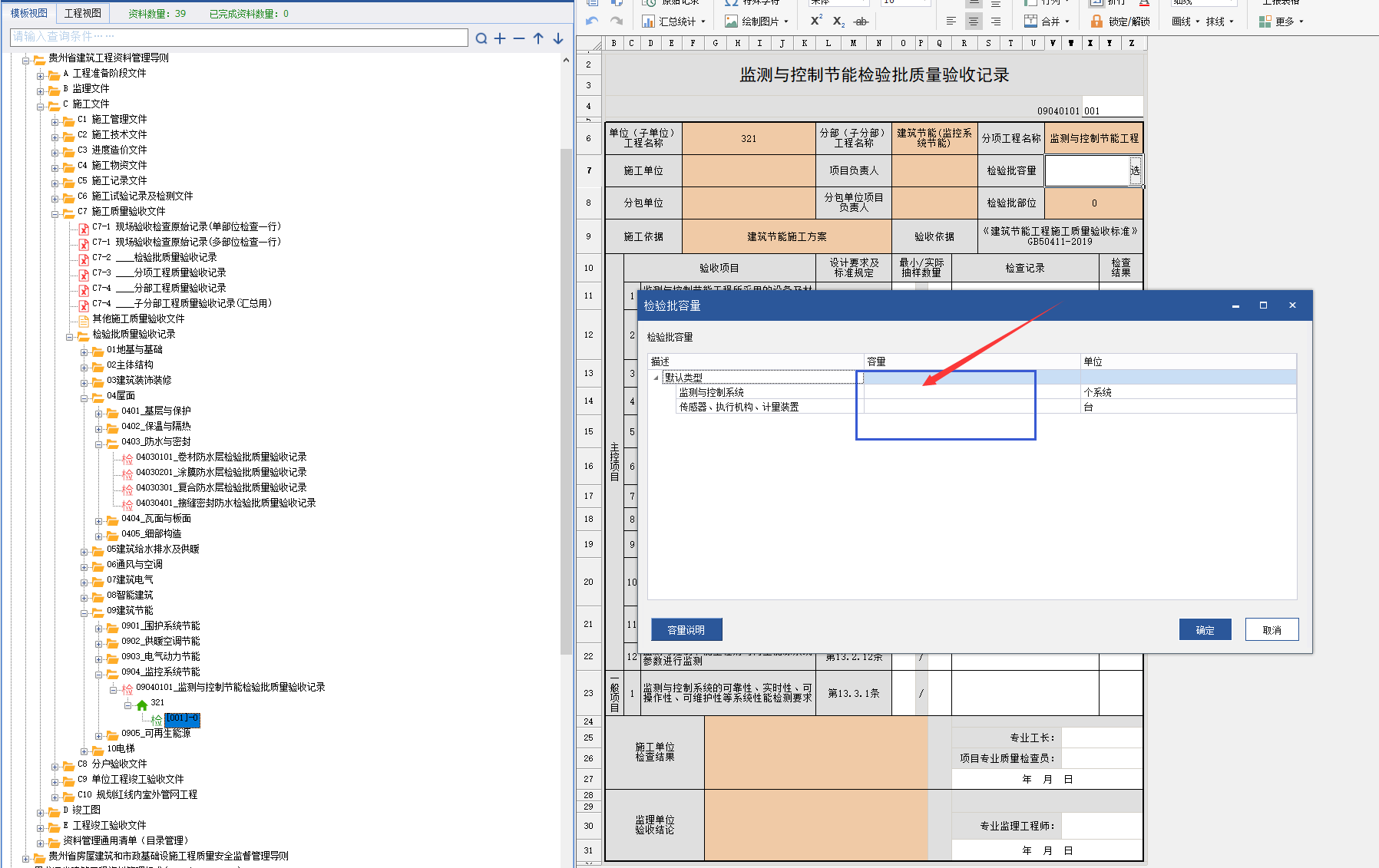Select 0902_供暖空调节能 folder
The width and height of the screenshot is (1379, 868).
(x=153, y=641)
